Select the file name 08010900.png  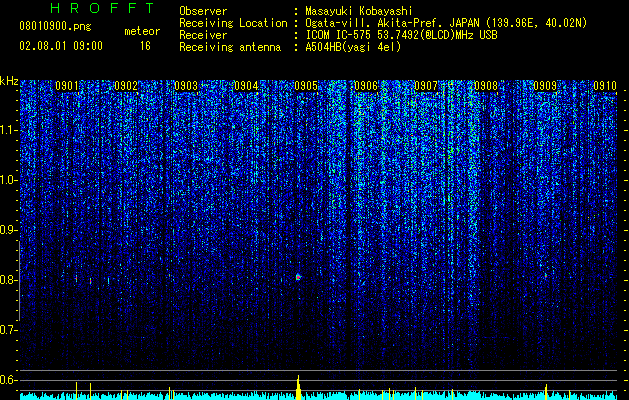click(55, 27)
